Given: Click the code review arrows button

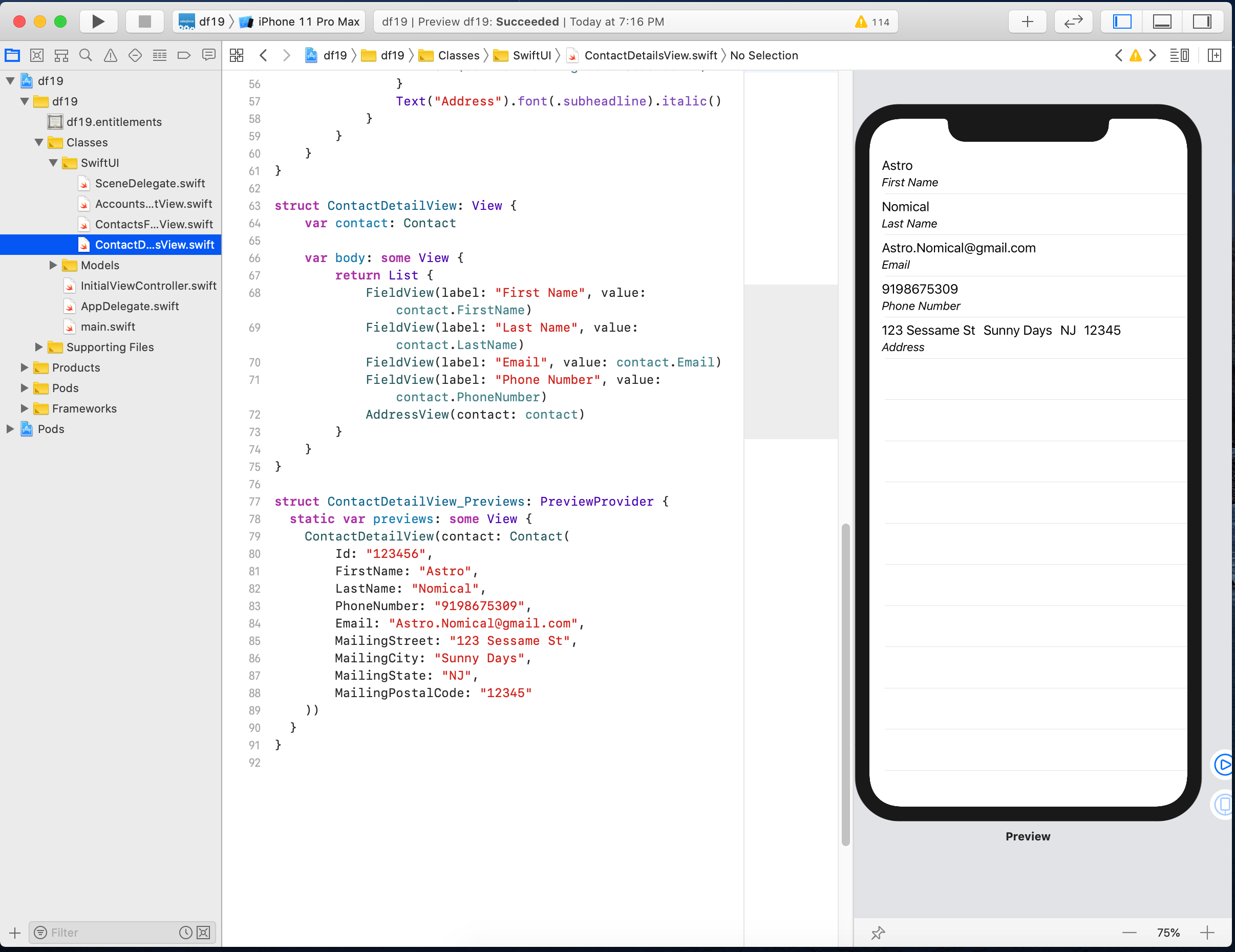Looking at the screenshot, I should (1073, 21).
